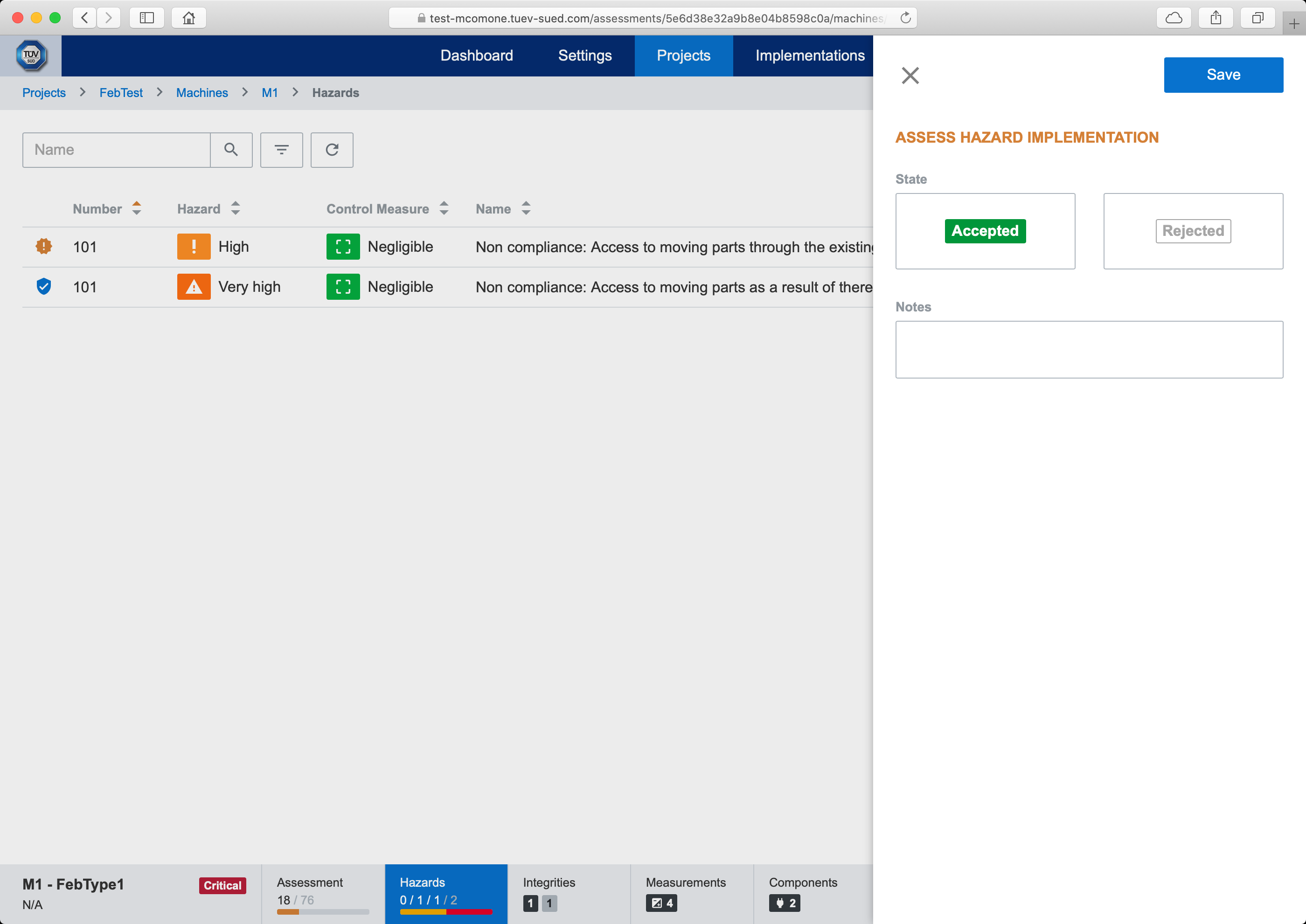Screen dimensions: 1306x924
Task: Follow the FebTest breadcrumb link
Action: click(x=121, y=93)
